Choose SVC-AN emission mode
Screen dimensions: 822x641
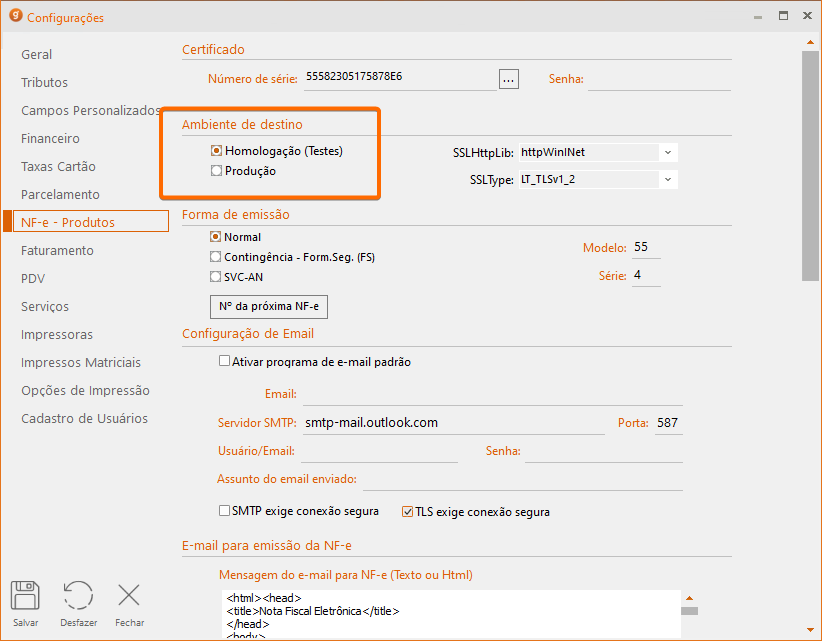tap(216, 277)
